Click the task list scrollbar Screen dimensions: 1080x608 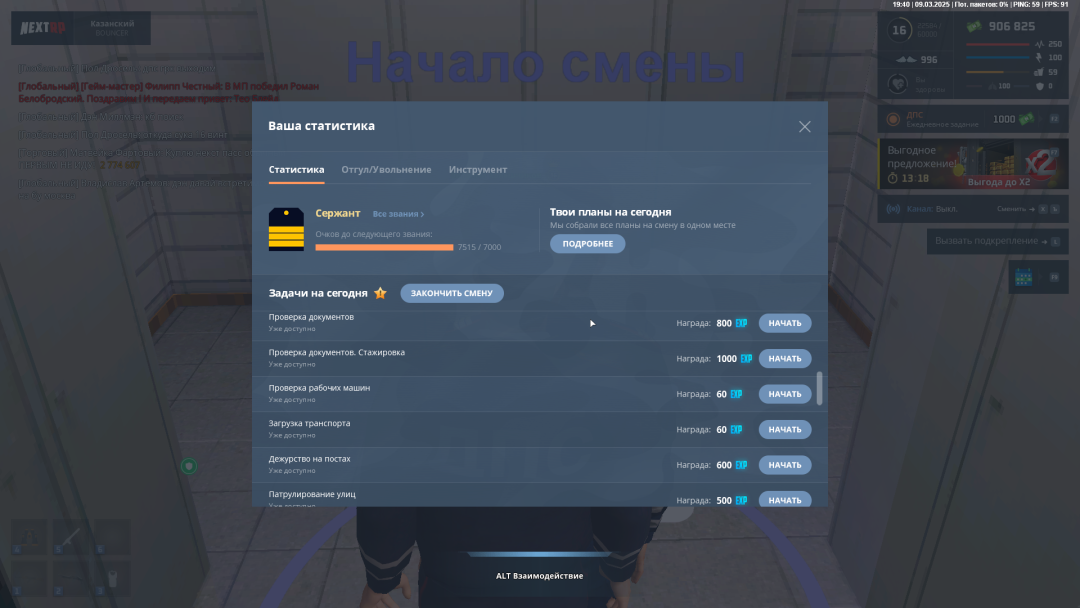(x=820, y=388)
